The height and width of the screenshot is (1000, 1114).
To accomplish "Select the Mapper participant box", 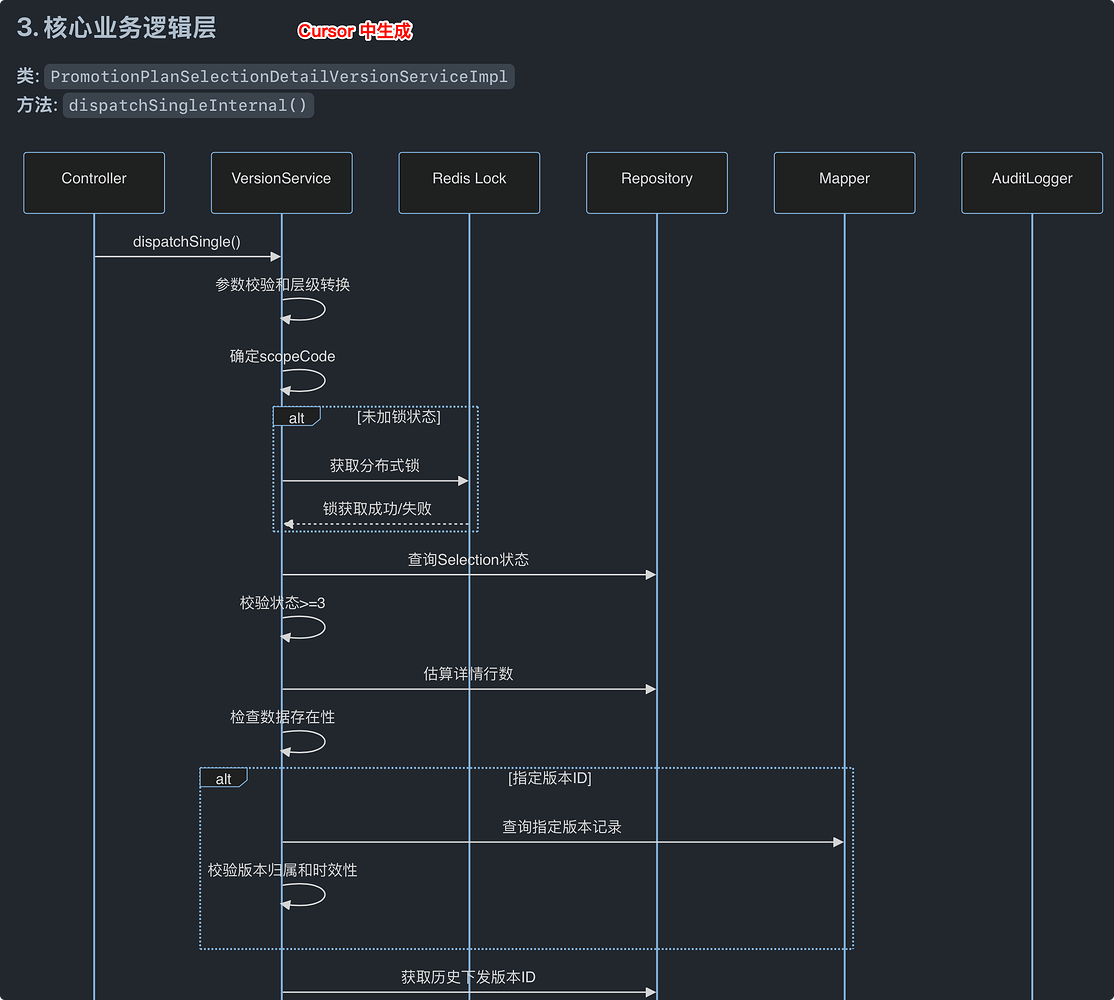I will click(x=844, y=183).
